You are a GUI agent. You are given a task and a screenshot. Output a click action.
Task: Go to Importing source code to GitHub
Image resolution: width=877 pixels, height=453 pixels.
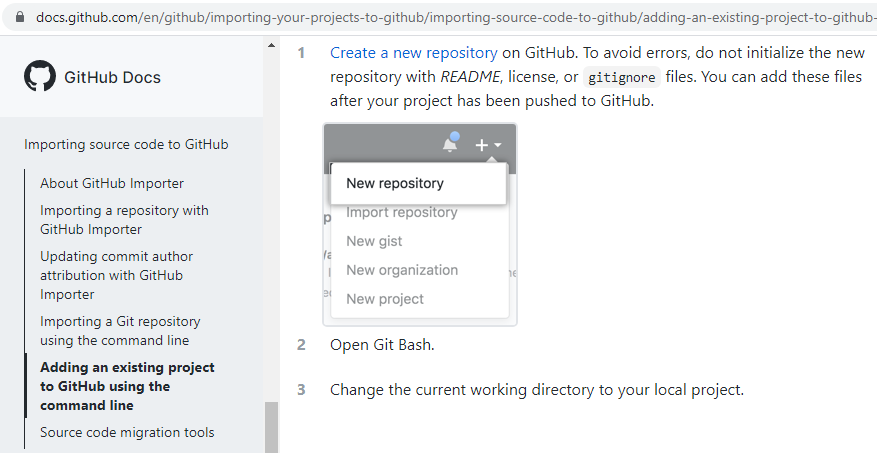[x=126, y=144]
